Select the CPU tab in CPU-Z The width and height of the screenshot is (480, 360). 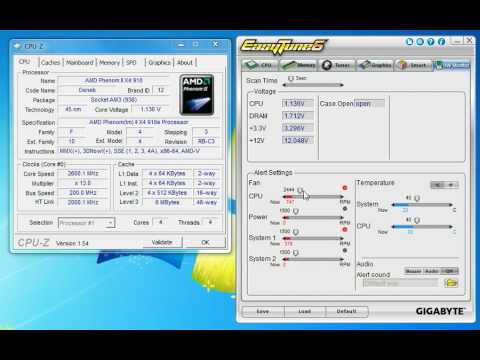click(x=25, y=62)
